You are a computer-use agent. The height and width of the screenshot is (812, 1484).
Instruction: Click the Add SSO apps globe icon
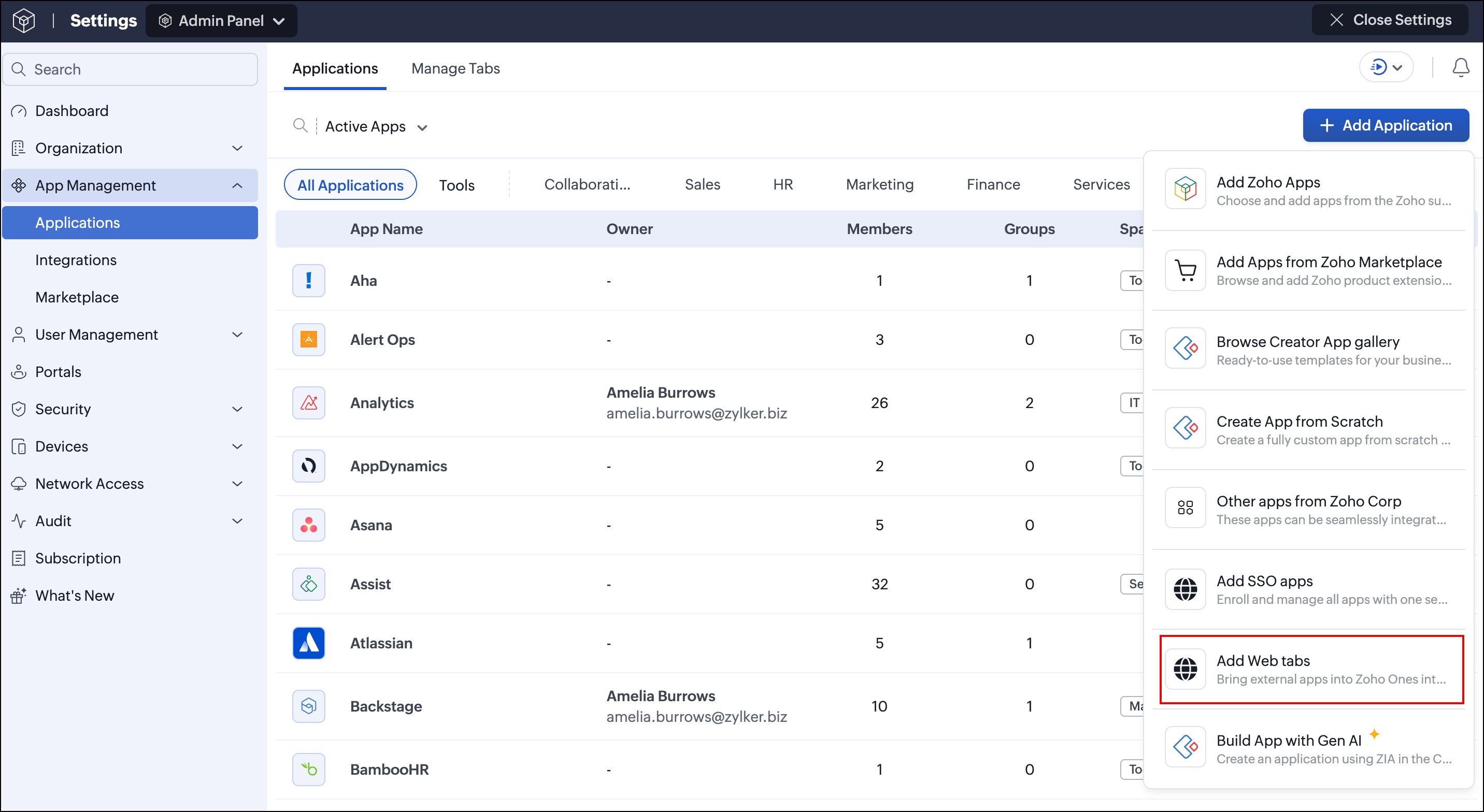tap(1185, 589)
